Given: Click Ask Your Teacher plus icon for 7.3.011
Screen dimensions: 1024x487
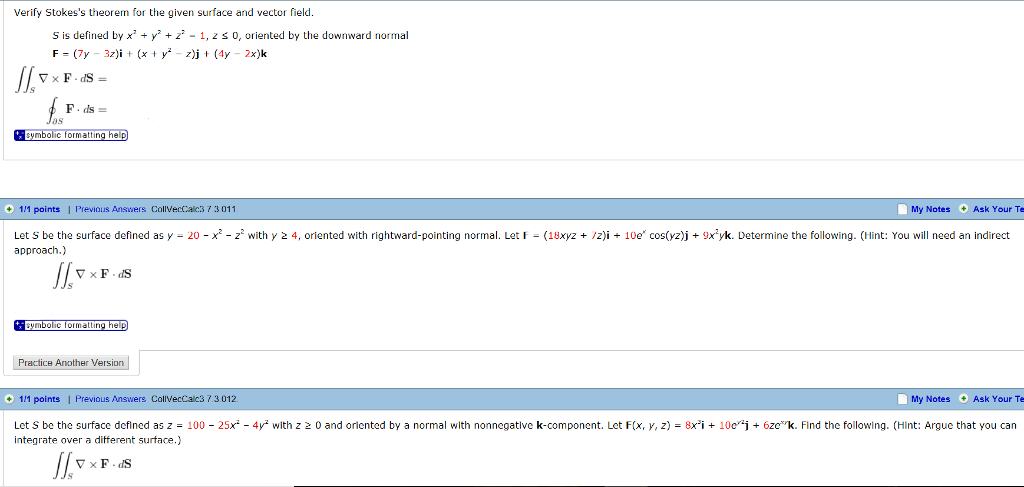Looking at the screenshot, I should [963, 210].
